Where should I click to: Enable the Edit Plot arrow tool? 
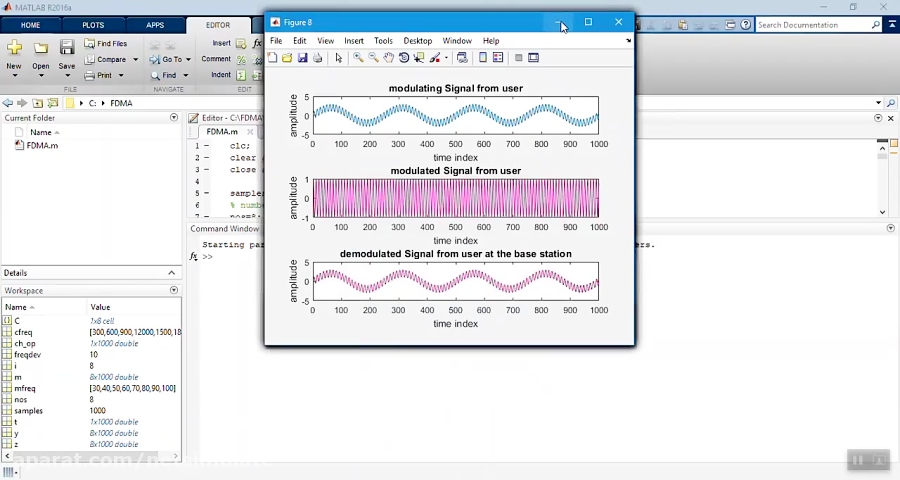click(x=338, y=58)
